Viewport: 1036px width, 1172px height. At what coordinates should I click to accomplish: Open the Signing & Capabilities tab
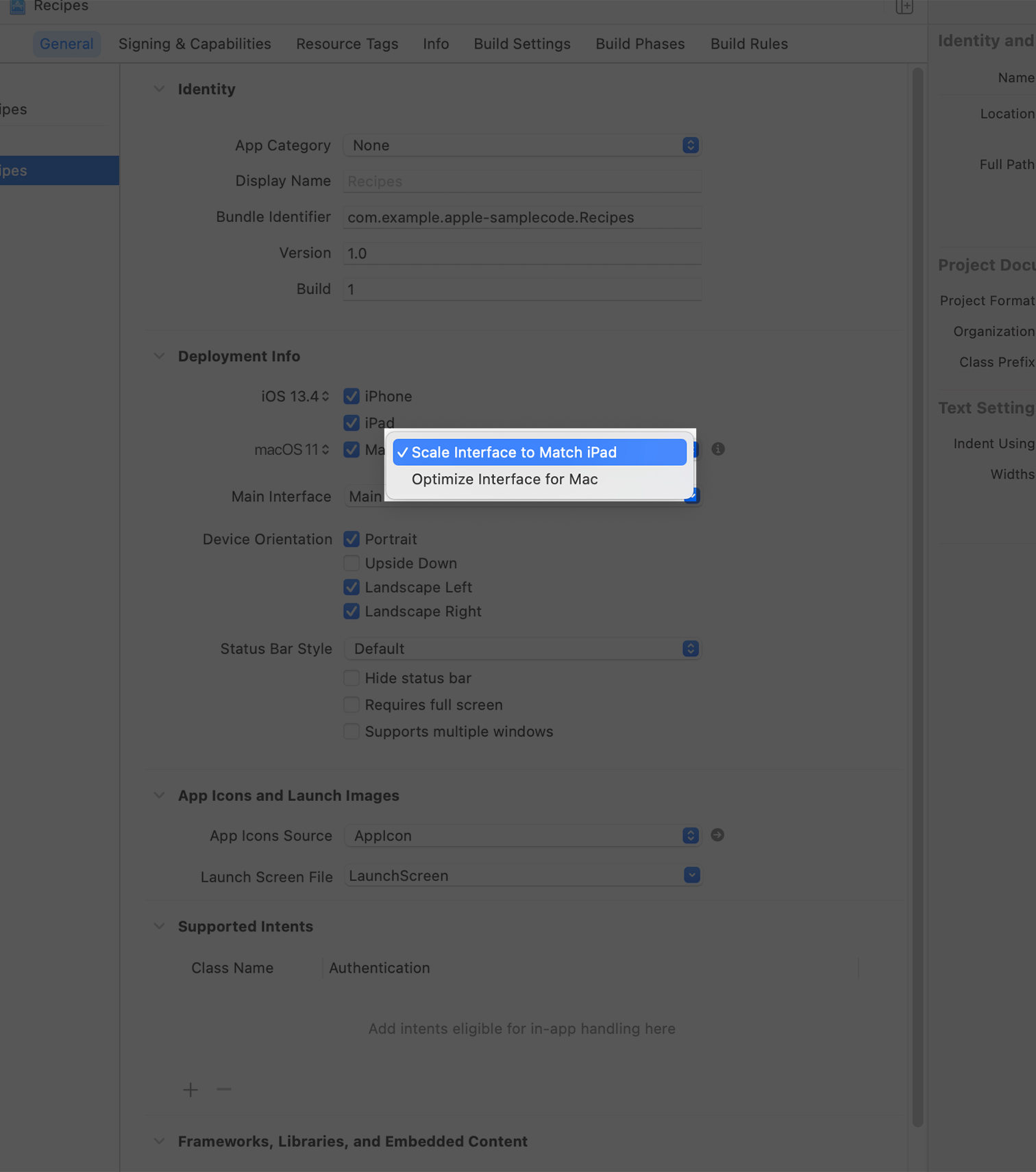[195, 44]
